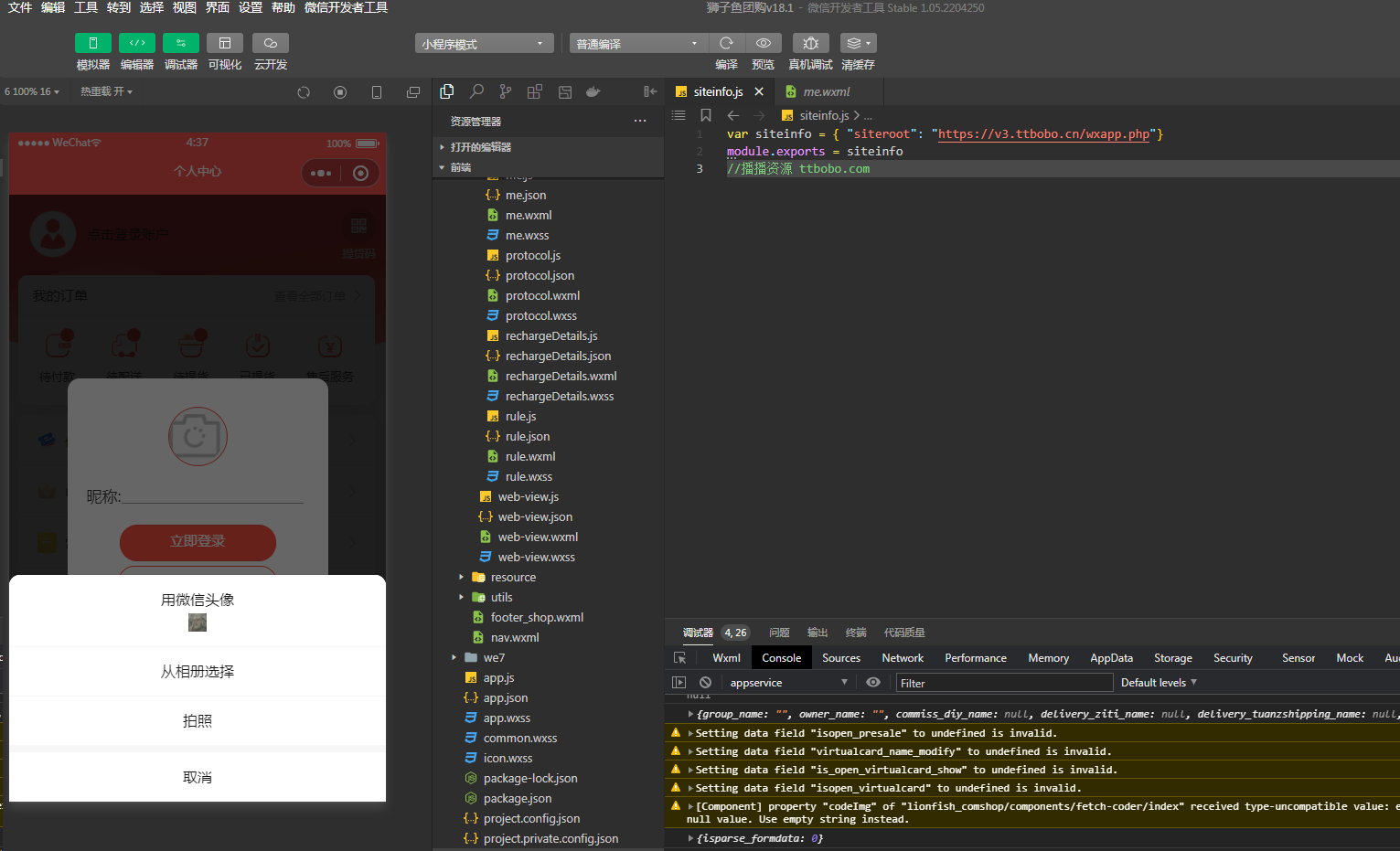Viewport: 1400px width, 851px height.
Task: Open the 编辑 menu
Action: click(53, 7)
